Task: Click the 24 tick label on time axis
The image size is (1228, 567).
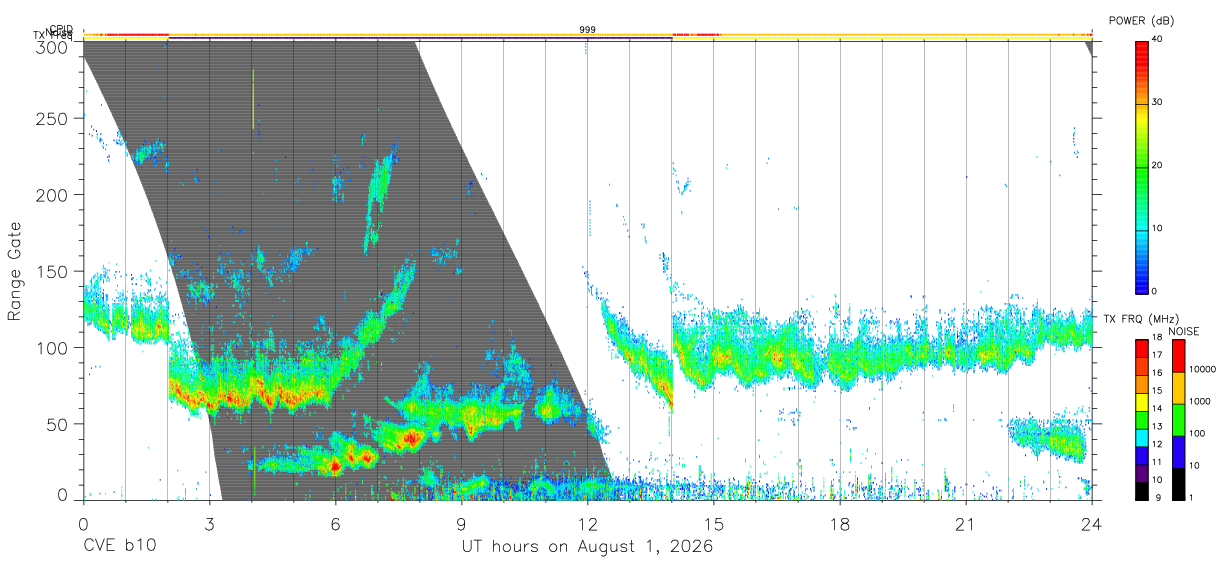Action: click(1091, 523)
